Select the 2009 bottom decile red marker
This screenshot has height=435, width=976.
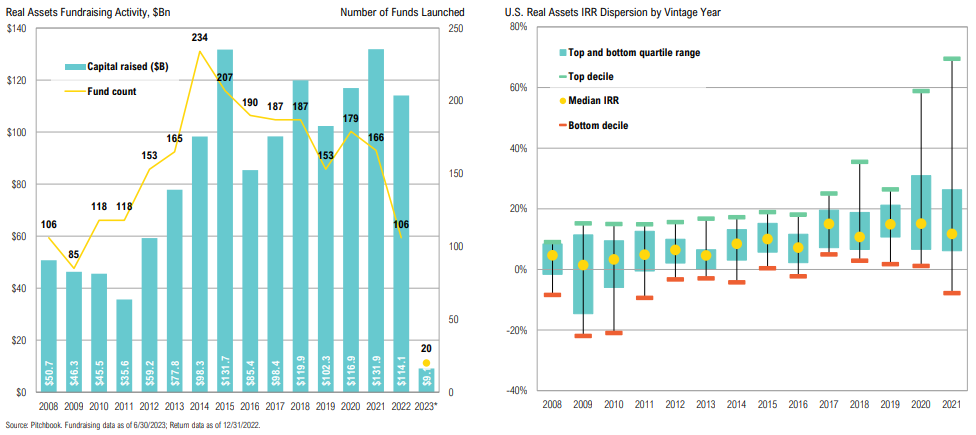582,336
